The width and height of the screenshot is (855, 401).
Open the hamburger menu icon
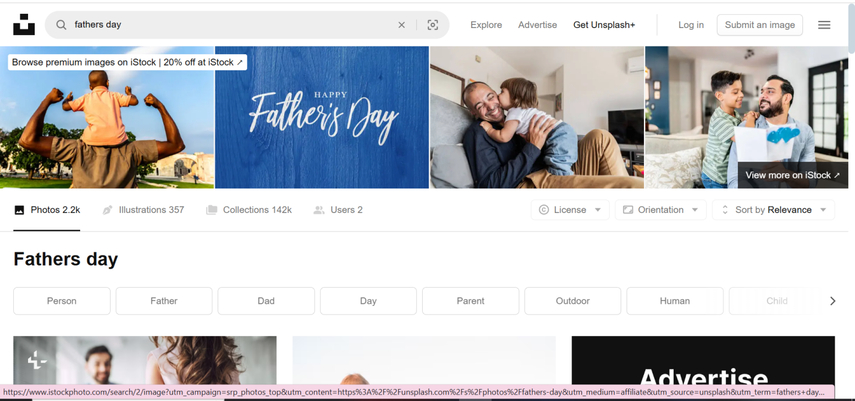824,25
